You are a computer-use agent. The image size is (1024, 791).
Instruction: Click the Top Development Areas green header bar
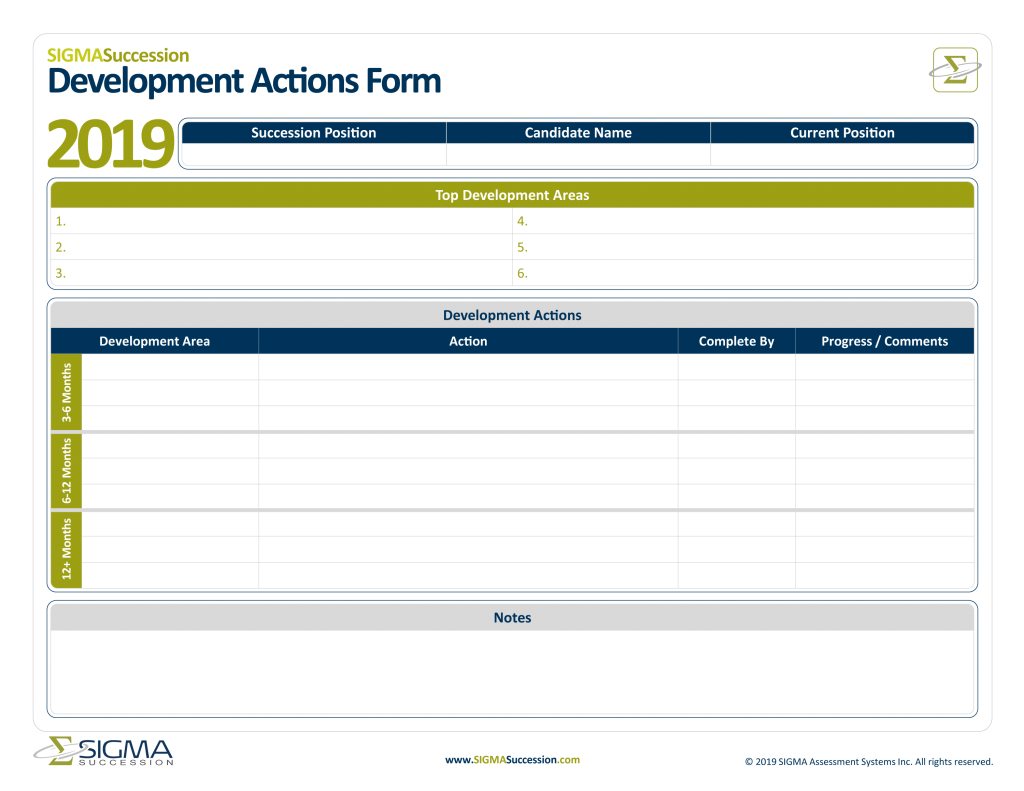coord(512,195)
